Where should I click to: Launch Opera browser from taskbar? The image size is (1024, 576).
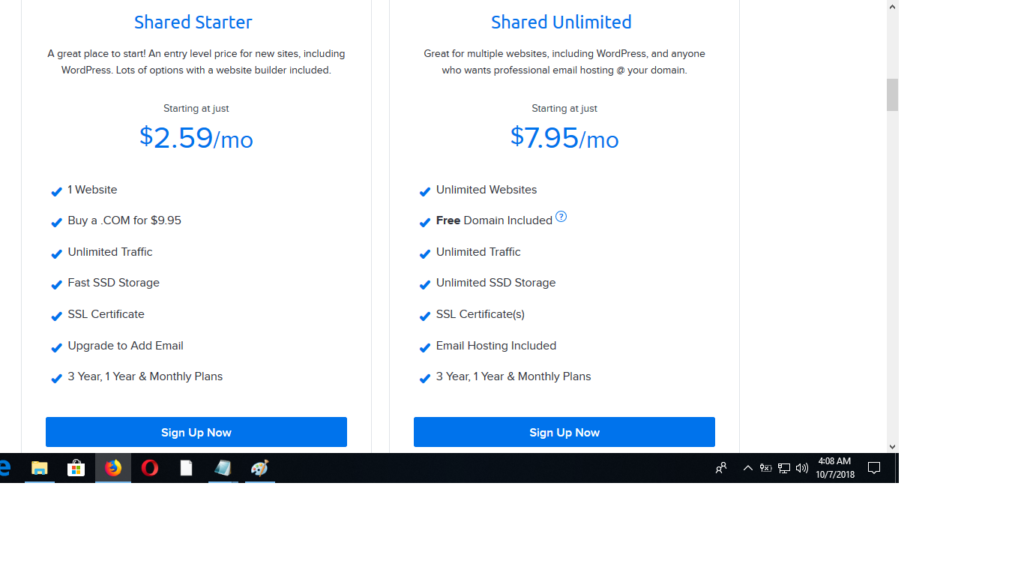(150, 468)
